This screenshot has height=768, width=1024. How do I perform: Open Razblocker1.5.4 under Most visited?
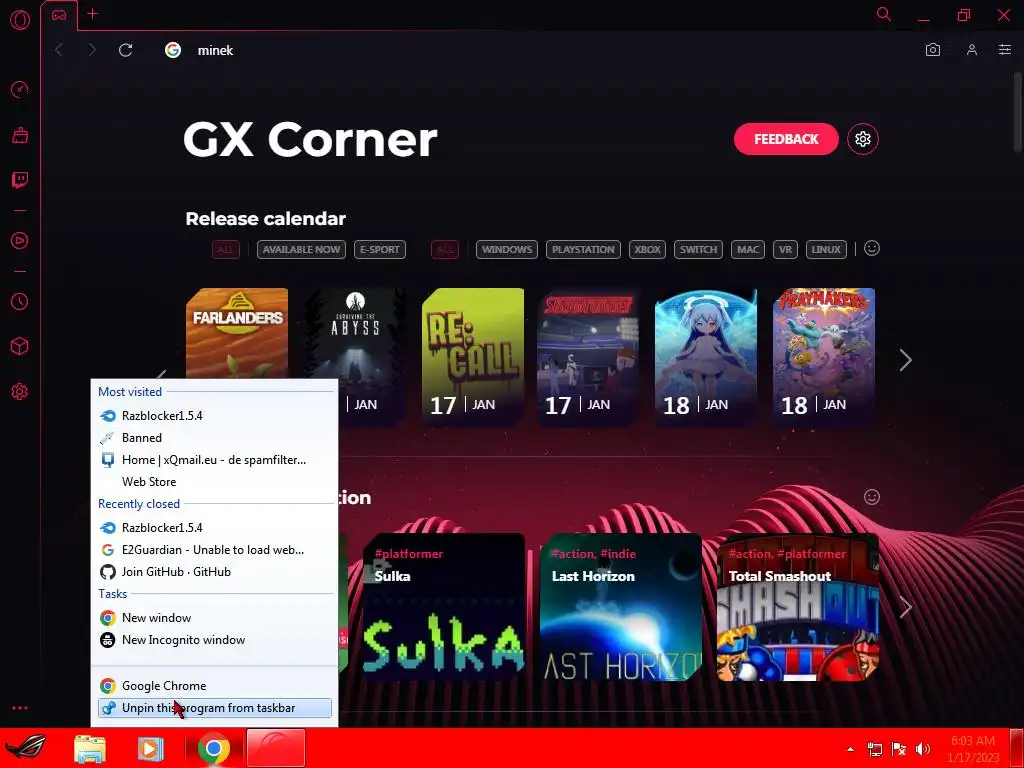click(x=214, y=416)
